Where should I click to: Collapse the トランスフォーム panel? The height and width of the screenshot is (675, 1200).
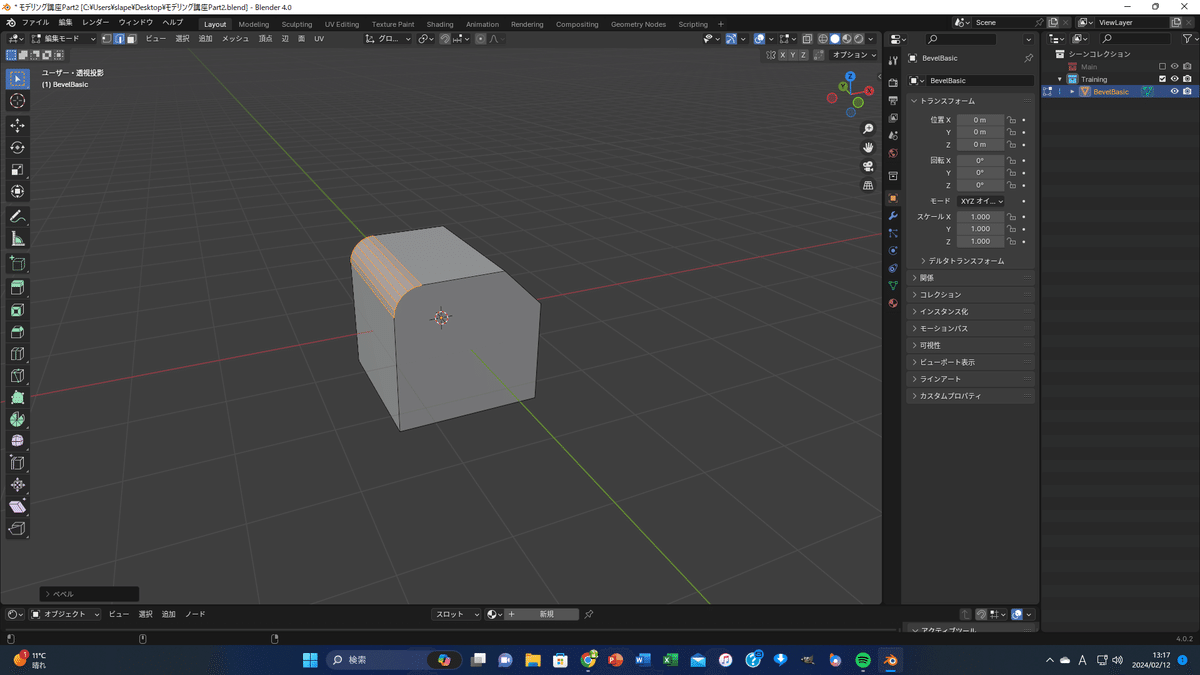tap(948, 101)
